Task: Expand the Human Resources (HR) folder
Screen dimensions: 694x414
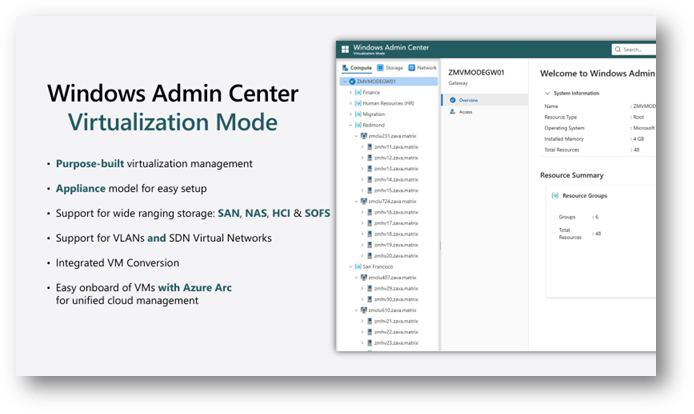Action: click(x=349, y=103)
